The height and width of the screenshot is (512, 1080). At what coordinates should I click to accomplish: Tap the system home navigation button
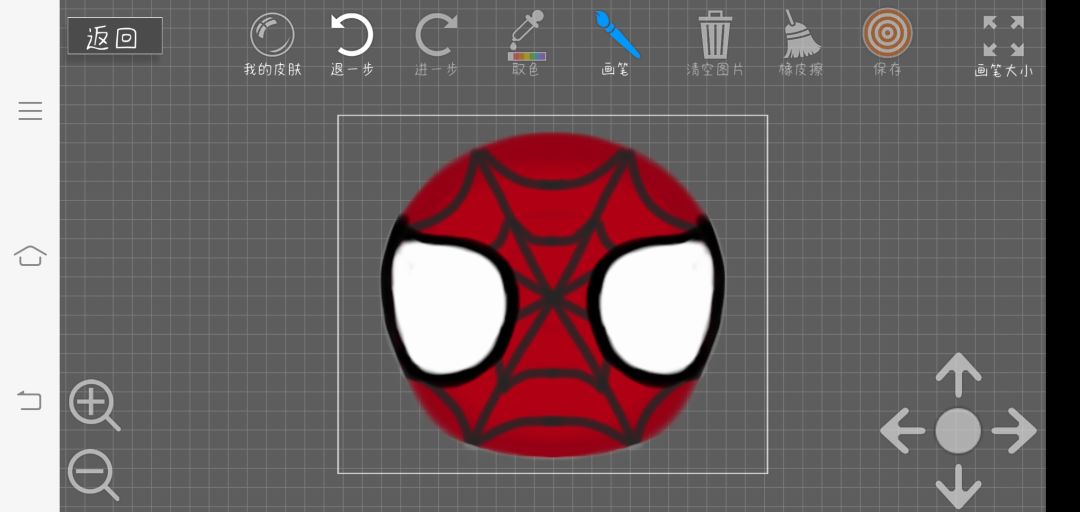click(x=30, y=256)
